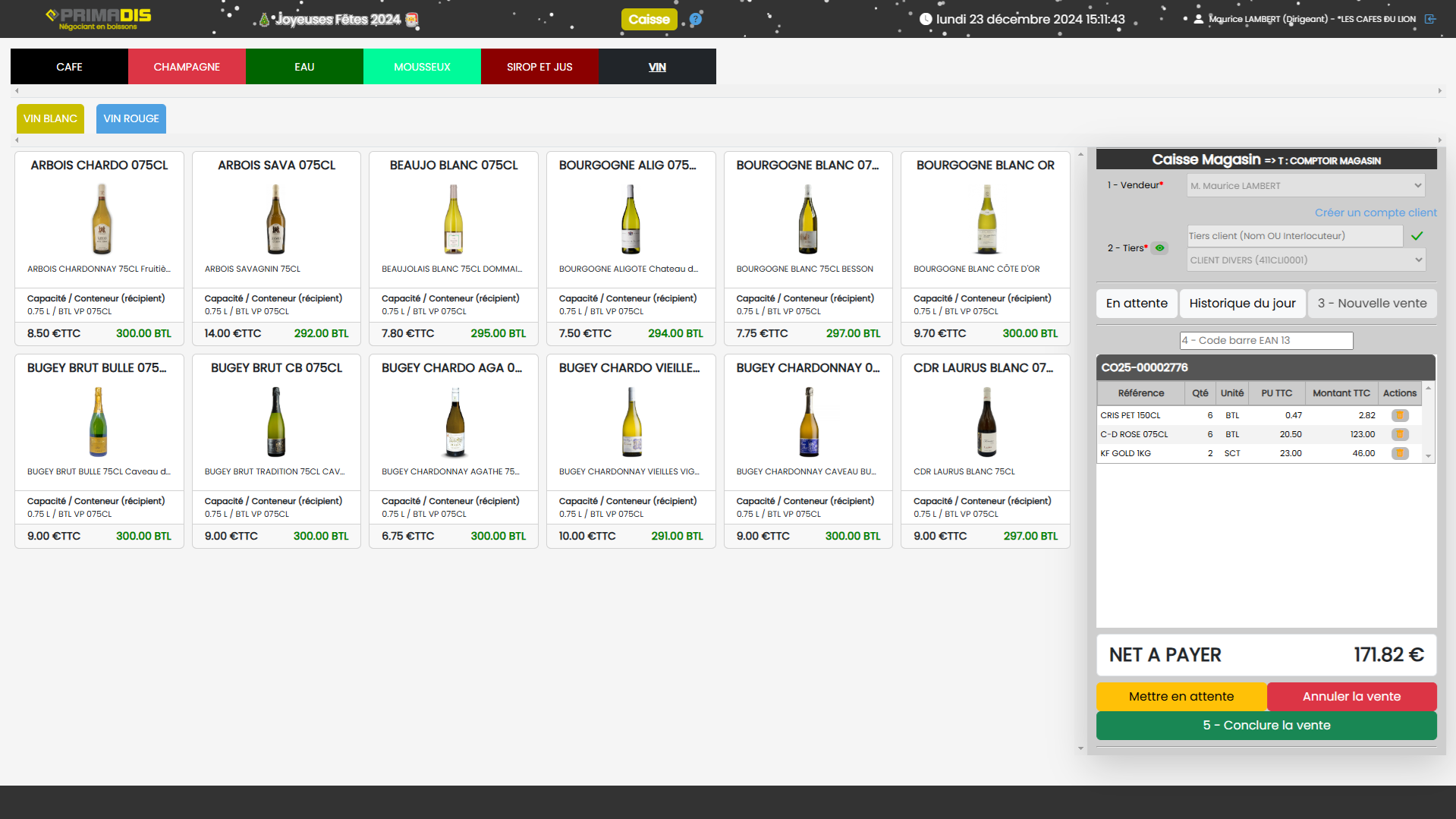Remove the C-D ROSE 075CL line
Image resolution: width=1456 pixels, height=819 pixels.
click(x=1400, y=434)
